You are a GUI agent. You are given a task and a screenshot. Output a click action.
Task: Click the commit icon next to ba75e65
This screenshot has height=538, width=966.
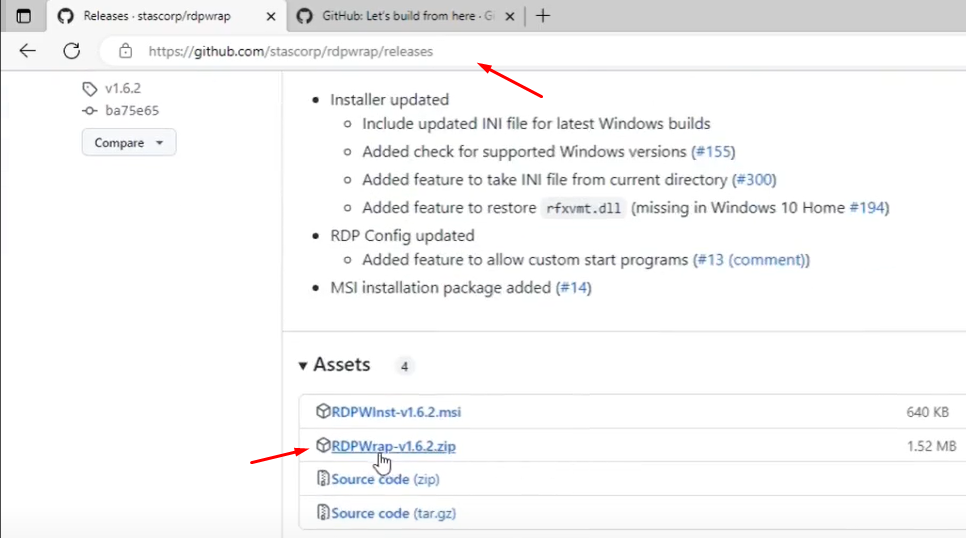pos(90,111)
